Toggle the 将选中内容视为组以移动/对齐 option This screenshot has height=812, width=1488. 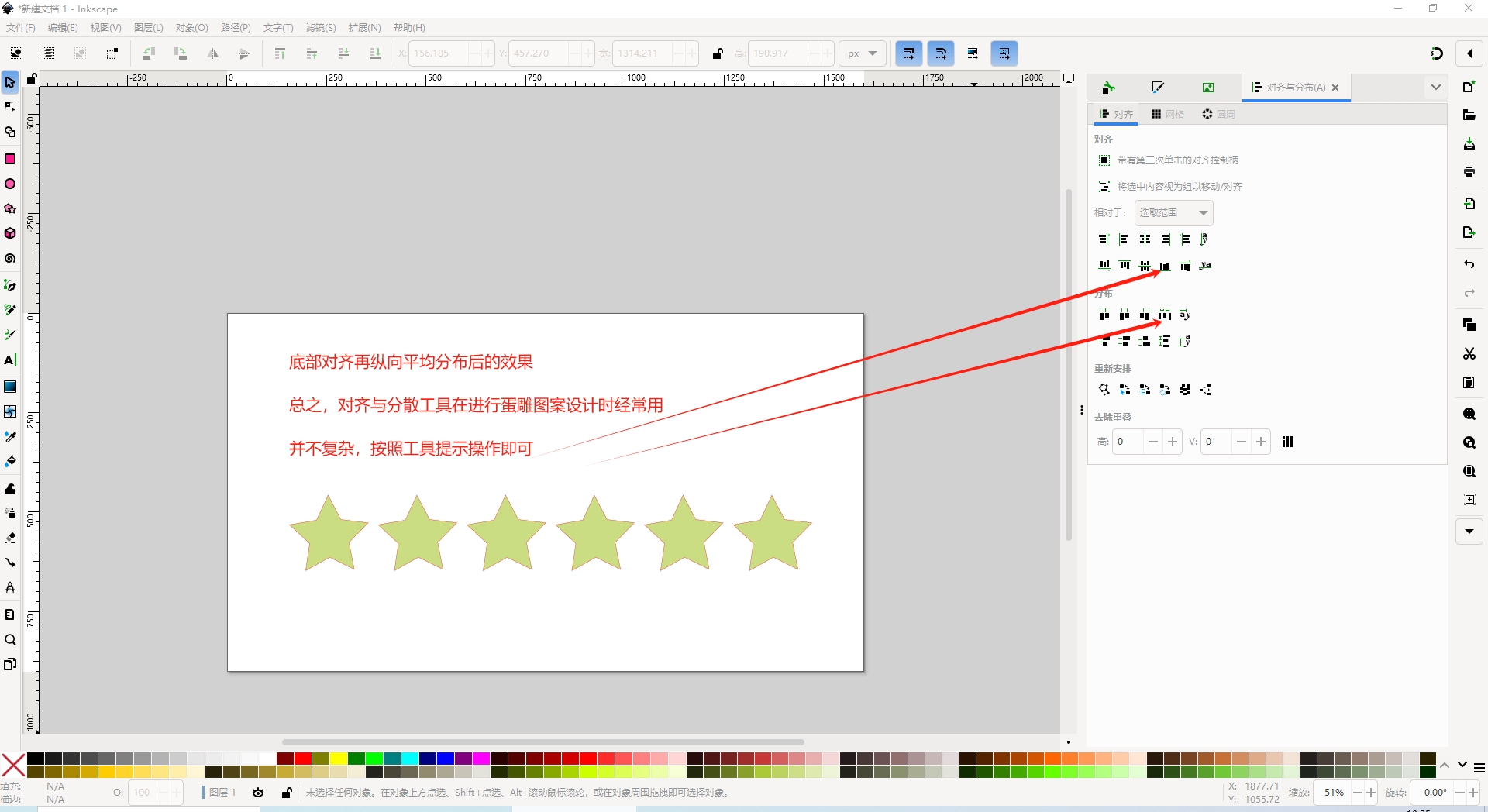pos(1104,187)
